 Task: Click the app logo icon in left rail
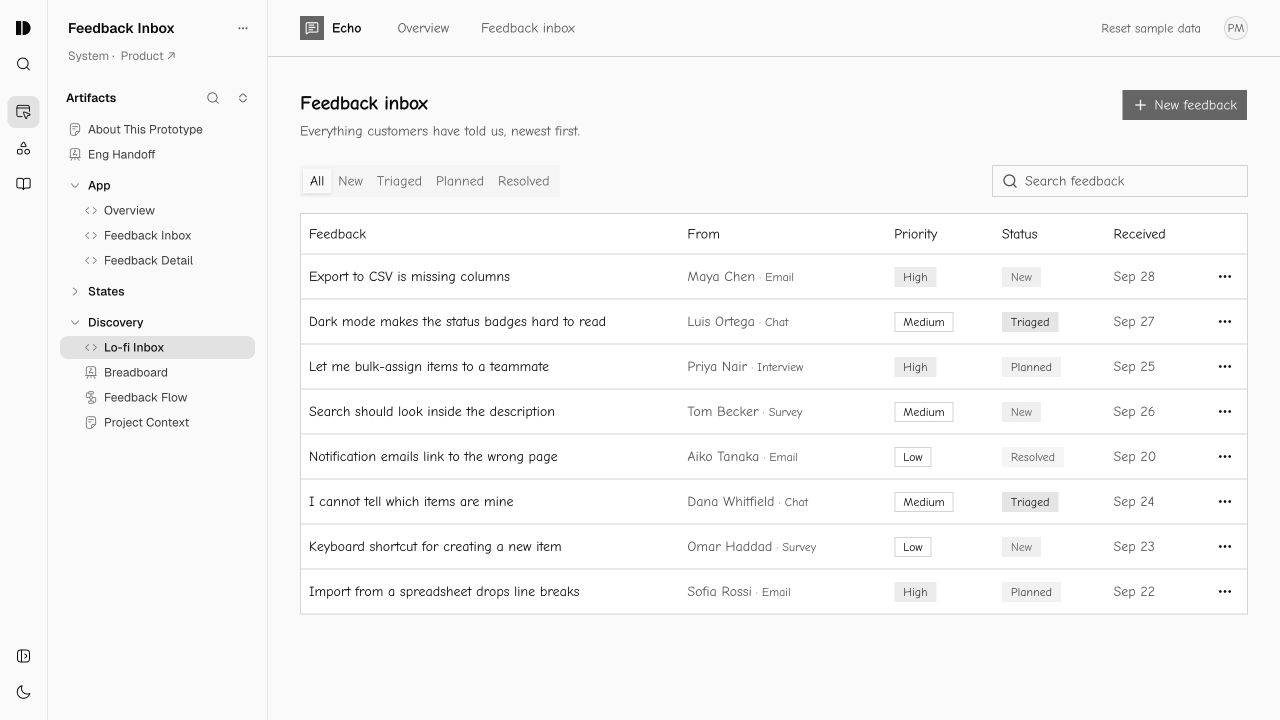pyautogui.click(x=23, y=28)
